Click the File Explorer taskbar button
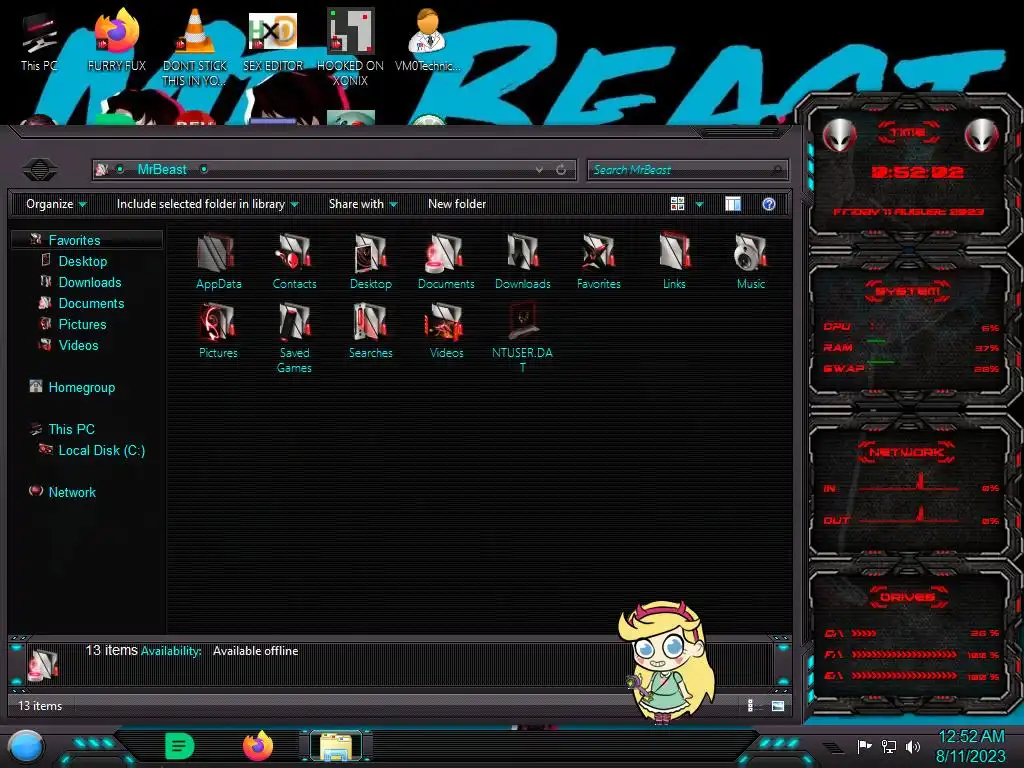1024x768 pixels. (x=336, y=746)
